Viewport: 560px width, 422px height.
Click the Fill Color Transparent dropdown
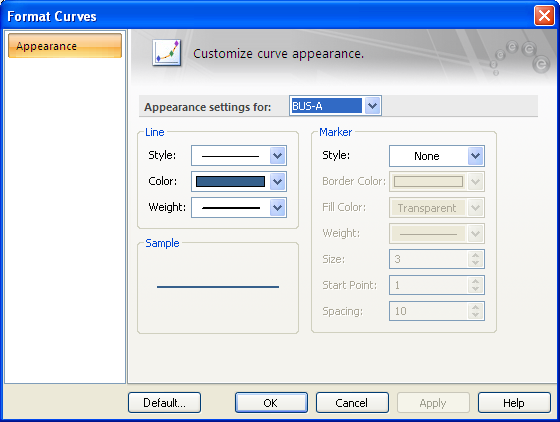(436, 208)
